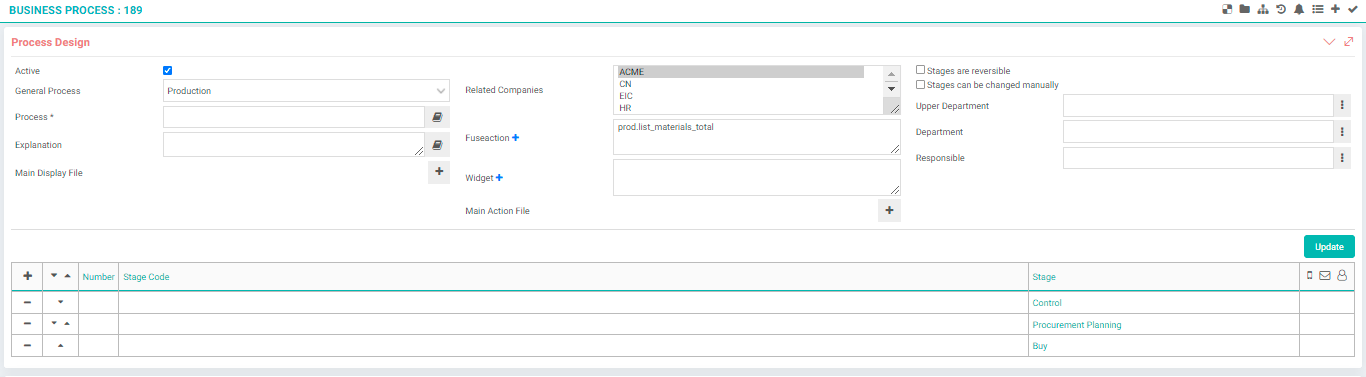Click user person icon in table header
The width and height of the screenshot is (1366, 377).
pyautogui.click(x=1342, y=276)
